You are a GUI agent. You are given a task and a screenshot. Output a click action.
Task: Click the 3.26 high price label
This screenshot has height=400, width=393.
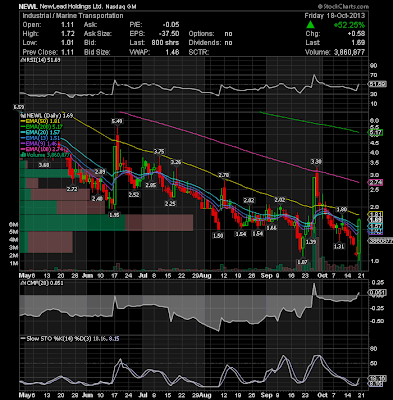coord(176,162)
